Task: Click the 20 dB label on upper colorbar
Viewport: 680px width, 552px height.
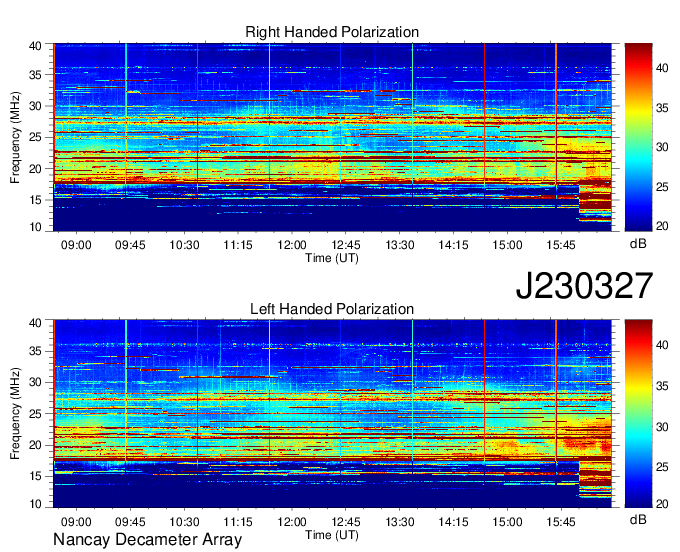Action: click(x=662, y=226)
